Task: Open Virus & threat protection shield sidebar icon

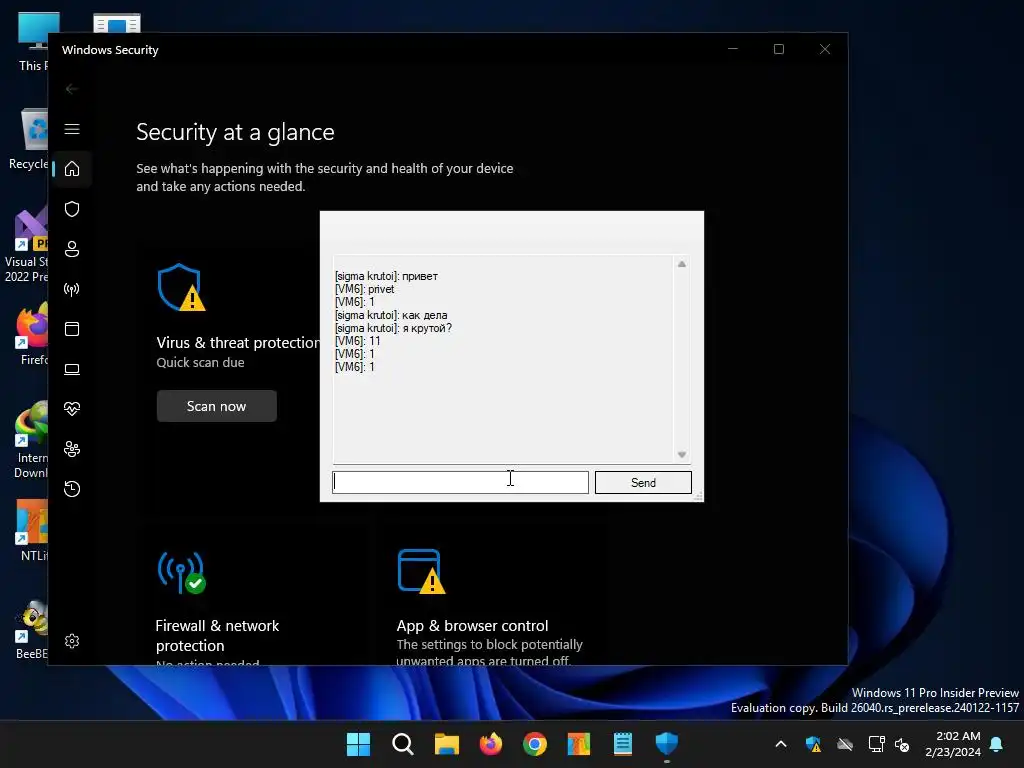Action: pos(72,209)
